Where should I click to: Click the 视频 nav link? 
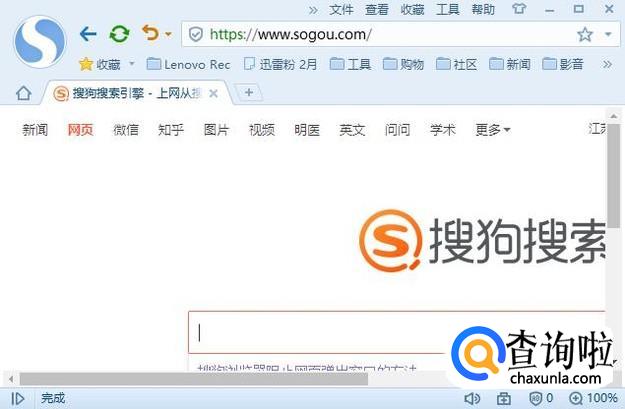point(261,130)
